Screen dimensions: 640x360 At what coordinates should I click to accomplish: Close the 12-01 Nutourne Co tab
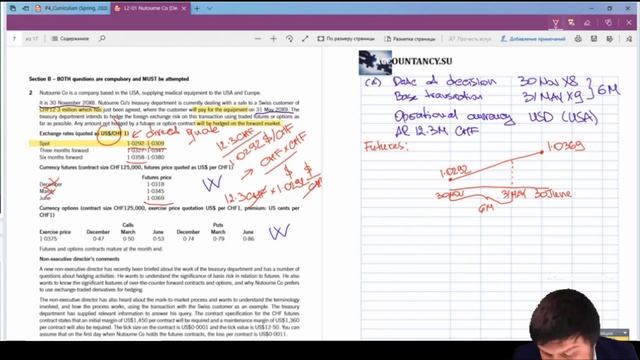pyautogui.click(x=184, y=8)
